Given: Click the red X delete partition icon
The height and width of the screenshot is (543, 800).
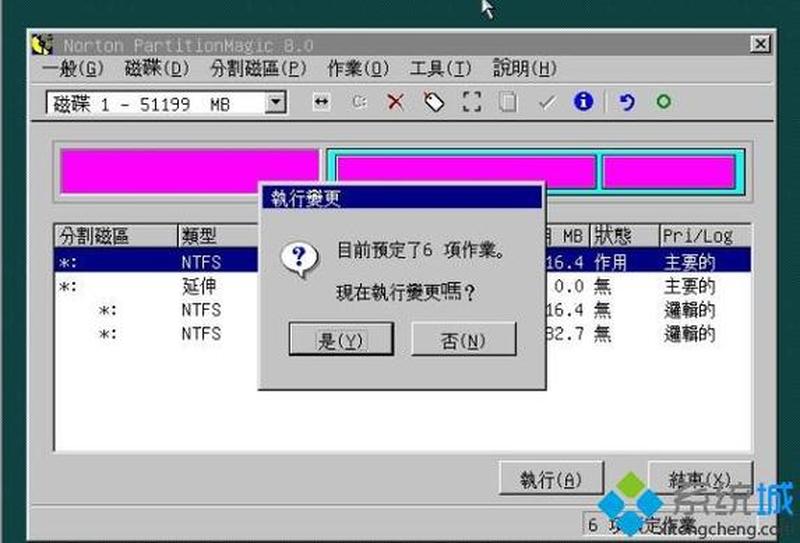Looking at the screenshot, I should pyautogui.click(x=396, y=102).
